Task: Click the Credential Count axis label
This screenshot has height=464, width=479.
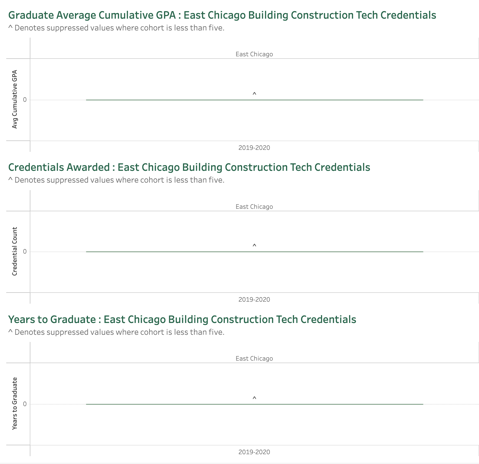Action: tap(14, 251)
